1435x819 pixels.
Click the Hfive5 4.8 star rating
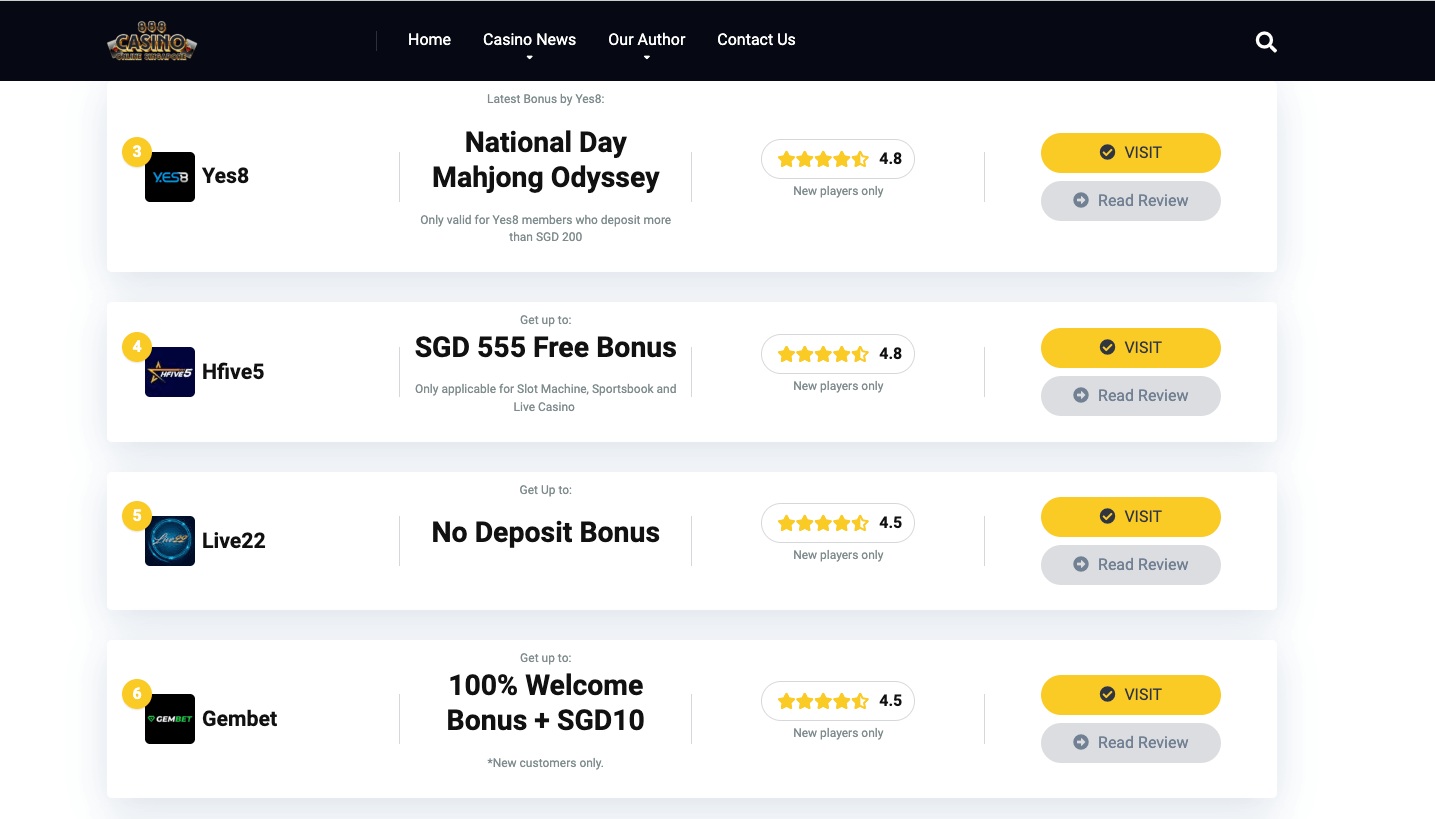838,354
